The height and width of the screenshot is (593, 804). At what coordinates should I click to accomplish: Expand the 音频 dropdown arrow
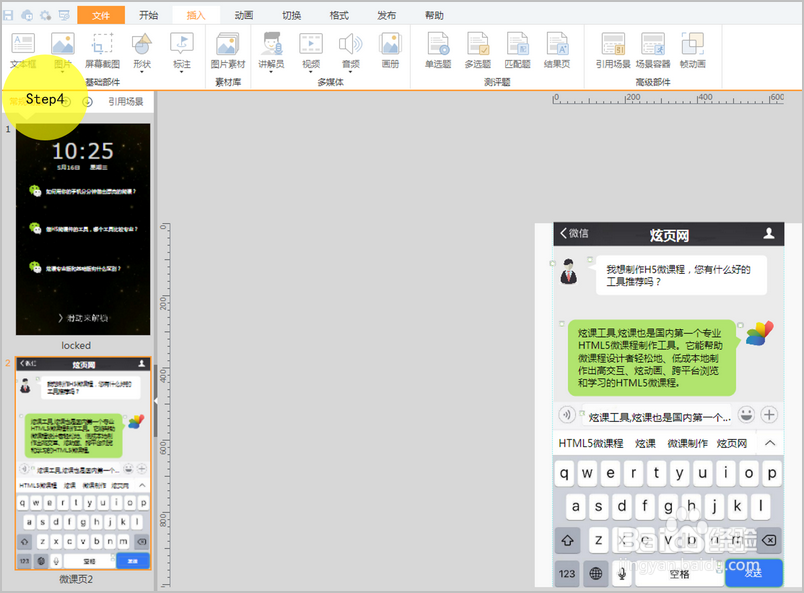tap(351, 72)
